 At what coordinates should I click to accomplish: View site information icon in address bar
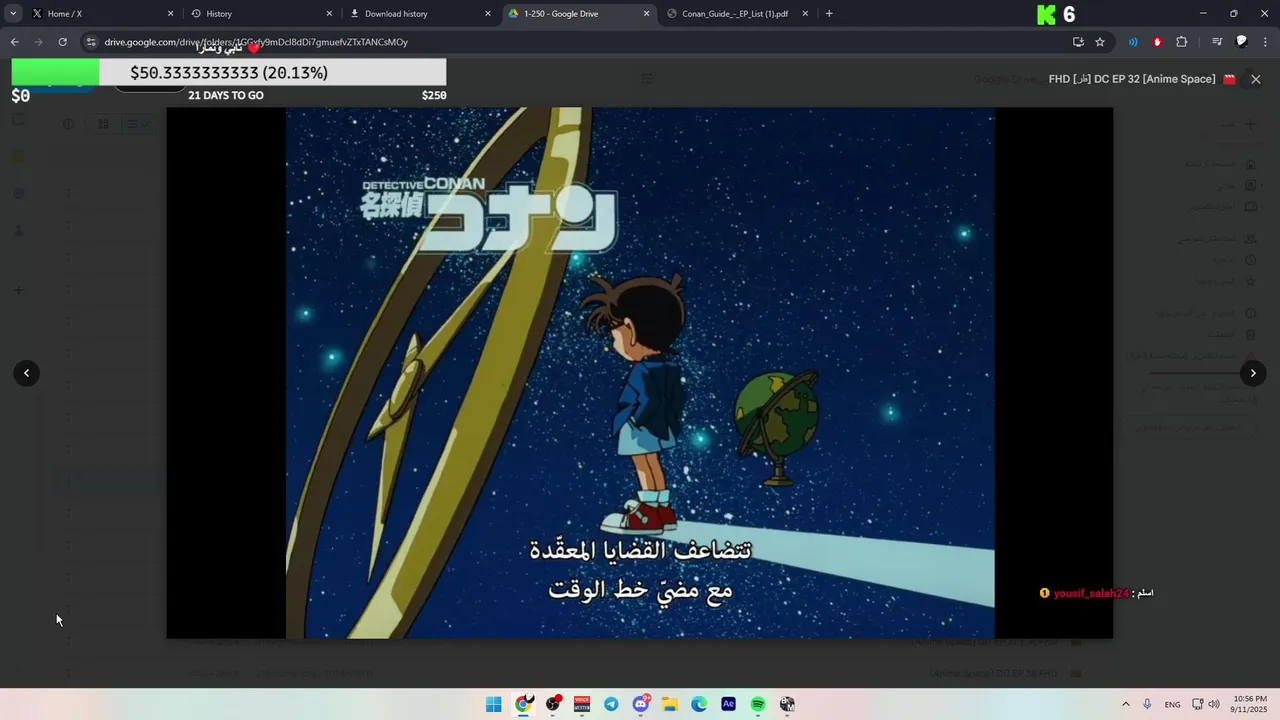point(91,42)
